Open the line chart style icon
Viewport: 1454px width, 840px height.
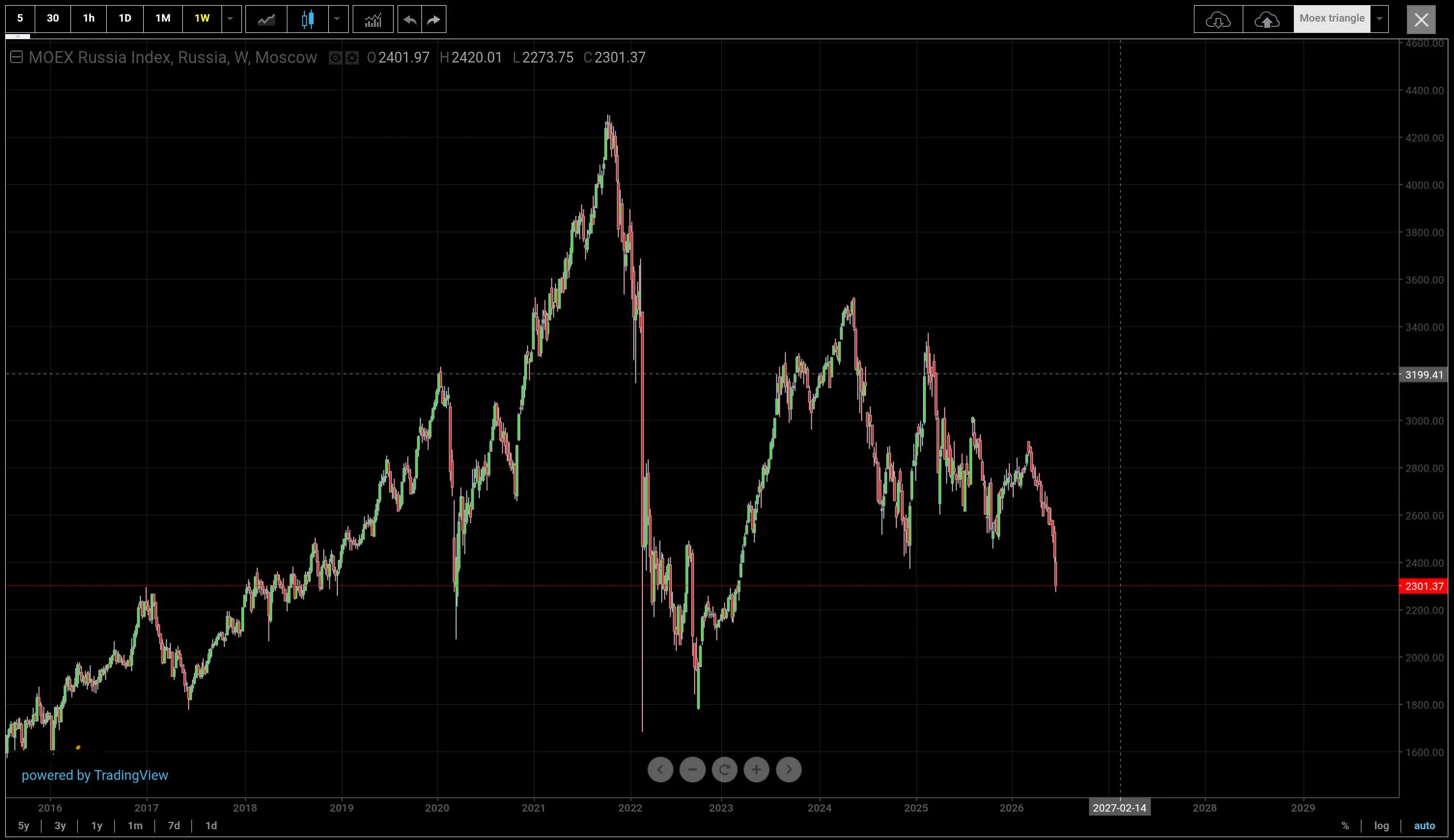266,20
